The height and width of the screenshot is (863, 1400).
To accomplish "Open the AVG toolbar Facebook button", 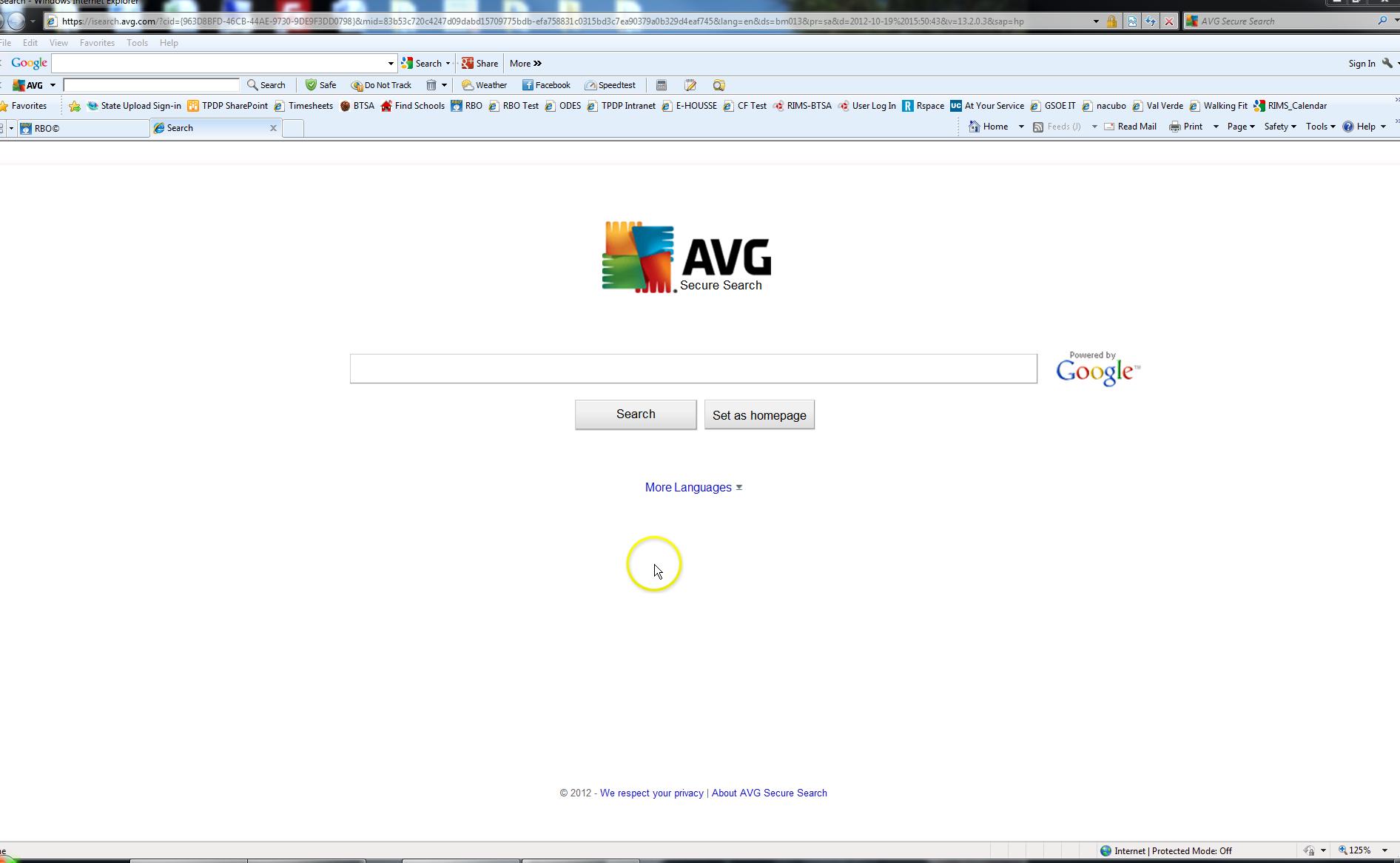I will tap(546, 85).
